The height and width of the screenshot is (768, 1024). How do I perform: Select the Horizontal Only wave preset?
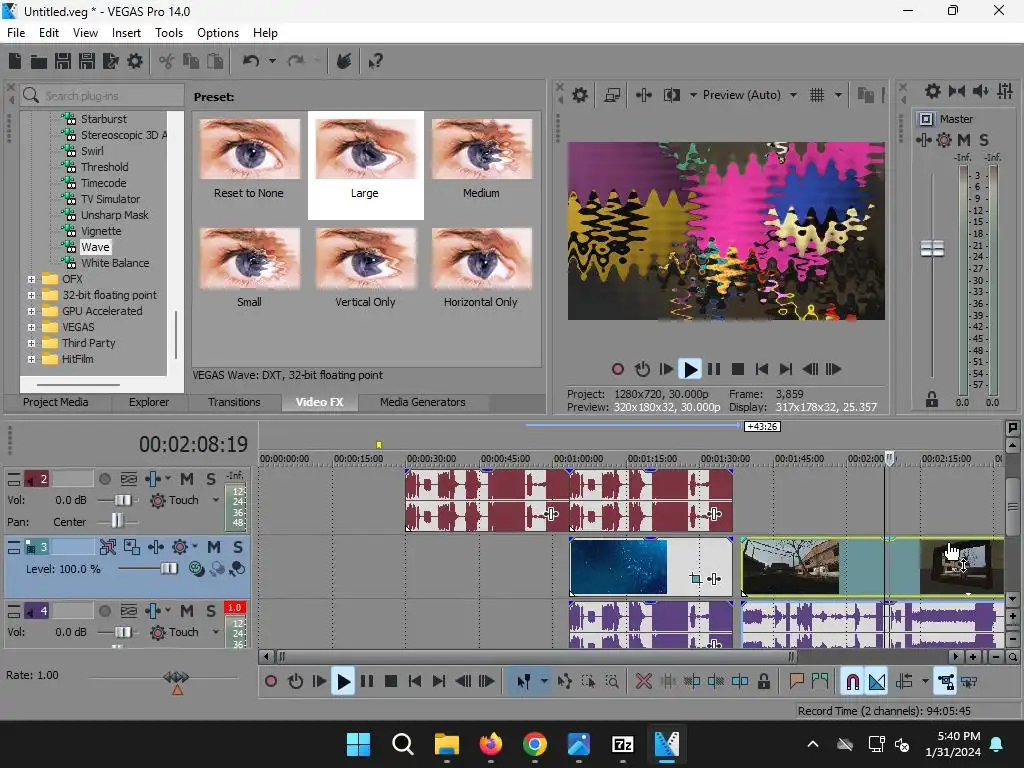point(481,268)
